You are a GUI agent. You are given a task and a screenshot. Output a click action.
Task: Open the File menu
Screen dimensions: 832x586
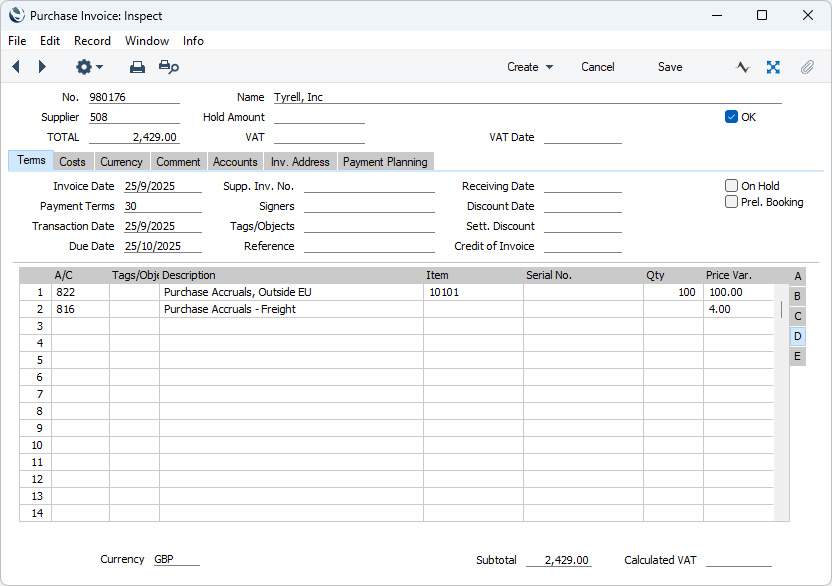point(17,41)
